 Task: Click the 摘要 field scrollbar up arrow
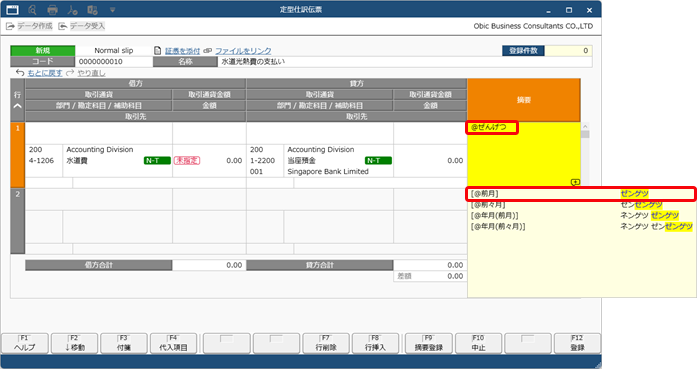click(x=585, y=127)
